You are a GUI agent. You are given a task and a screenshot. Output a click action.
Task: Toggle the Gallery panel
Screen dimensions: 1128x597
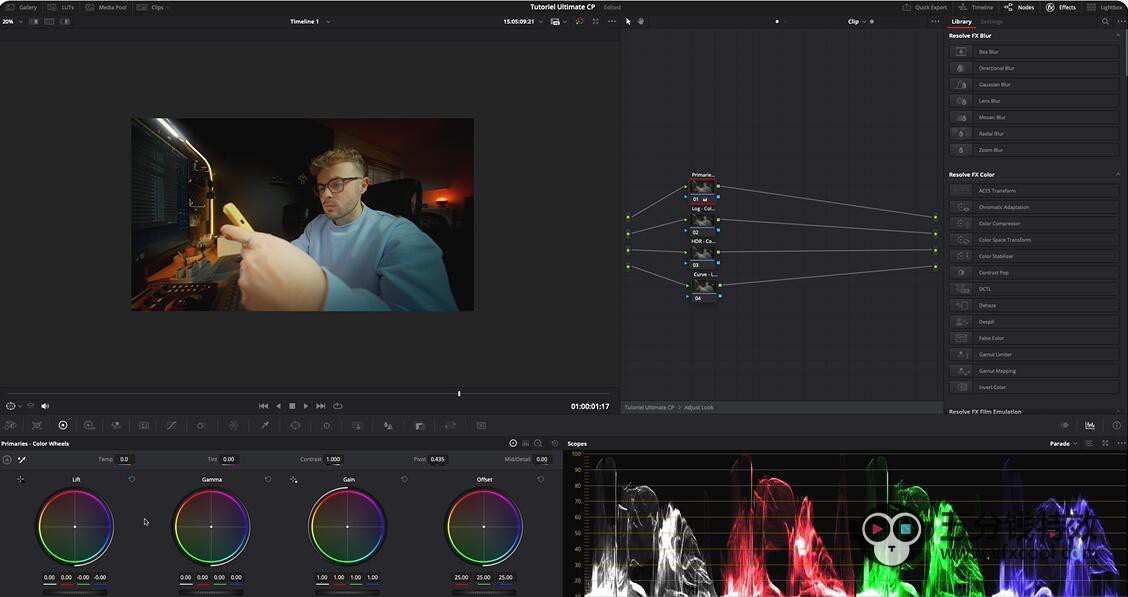point(22,7)
